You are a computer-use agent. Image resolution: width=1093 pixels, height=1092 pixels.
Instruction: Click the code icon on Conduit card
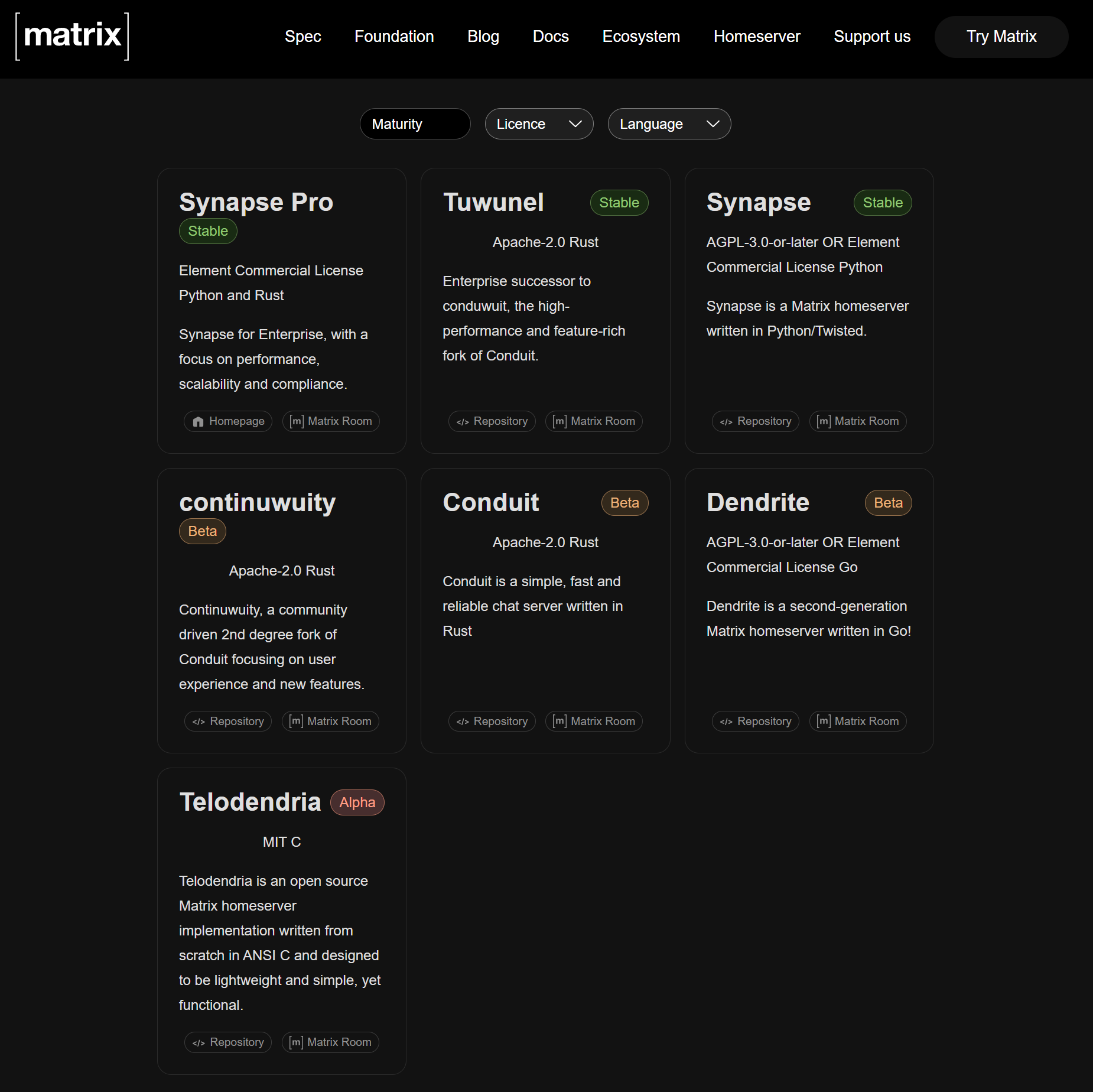[x=463, y=722]
